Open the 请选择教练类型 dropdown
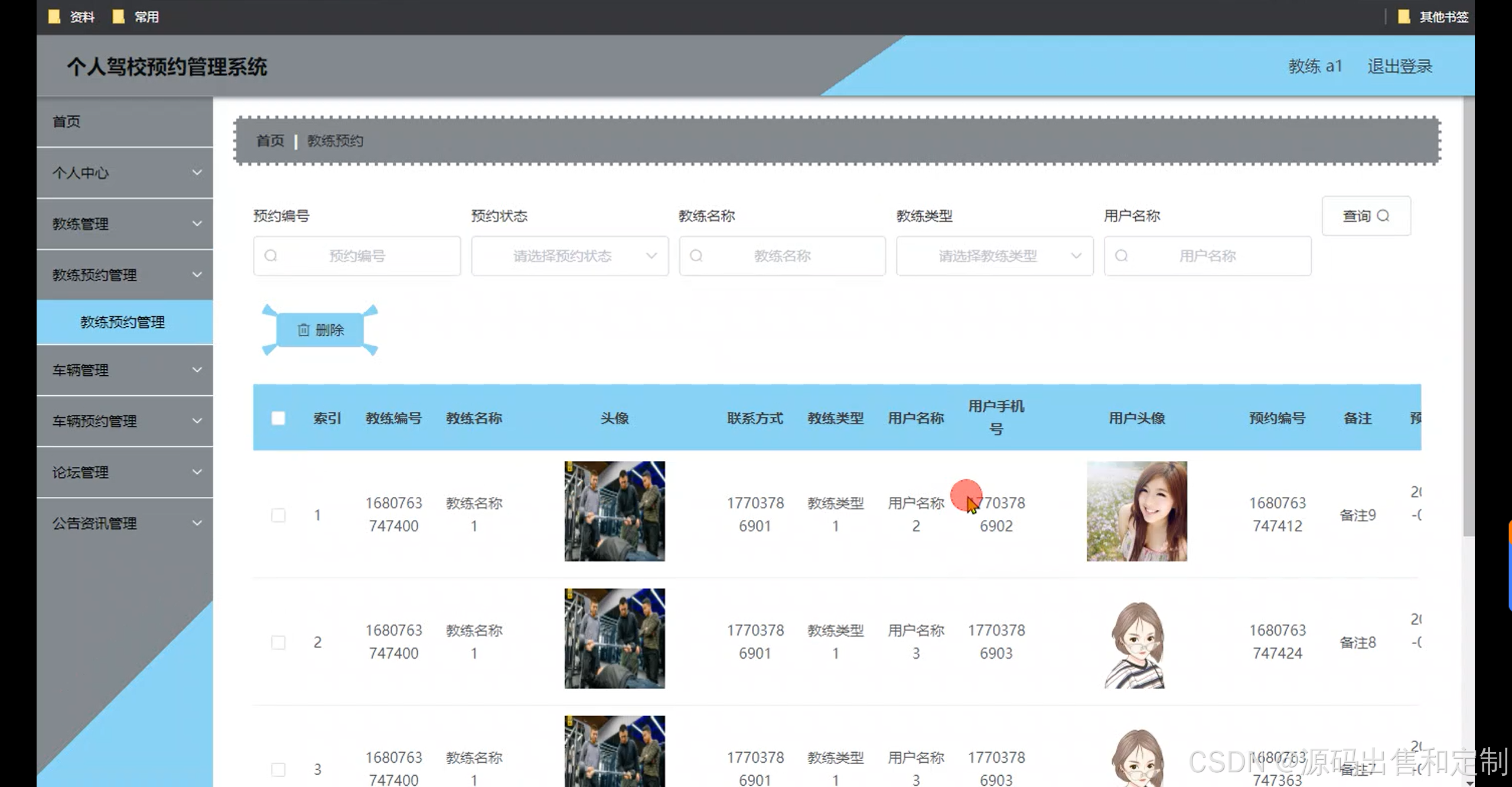 (995, 256)
